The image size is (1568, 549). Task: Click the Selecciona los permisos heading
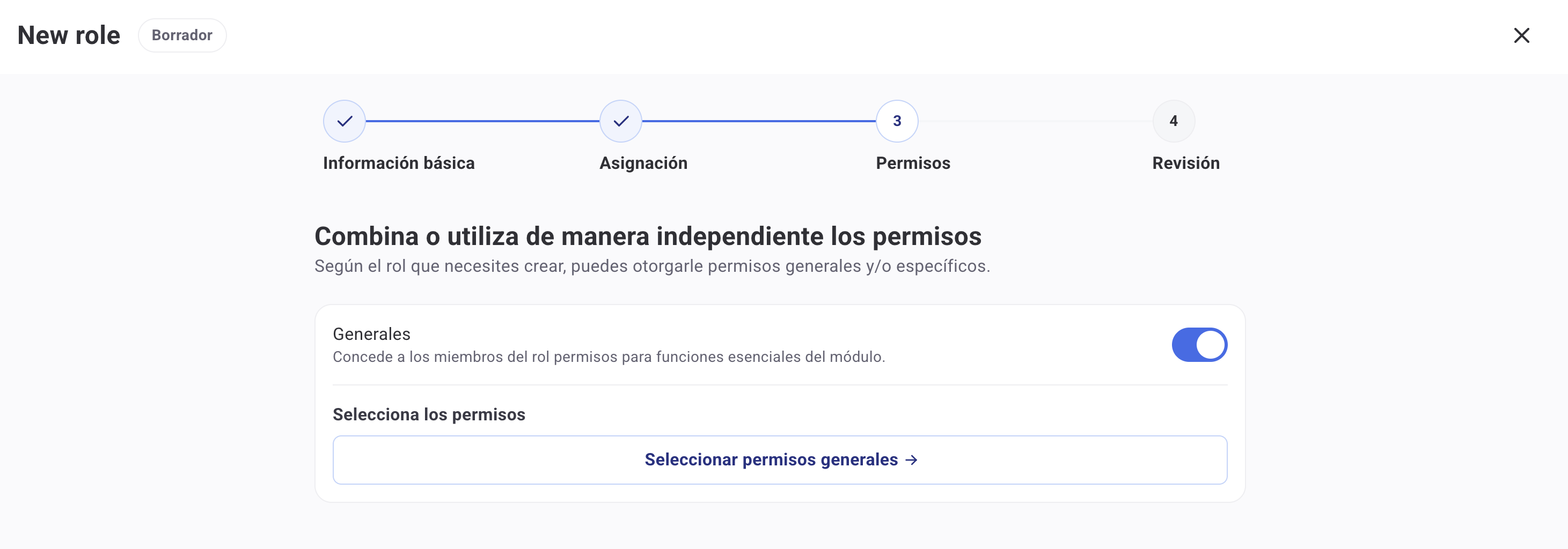tap(429, 414)
